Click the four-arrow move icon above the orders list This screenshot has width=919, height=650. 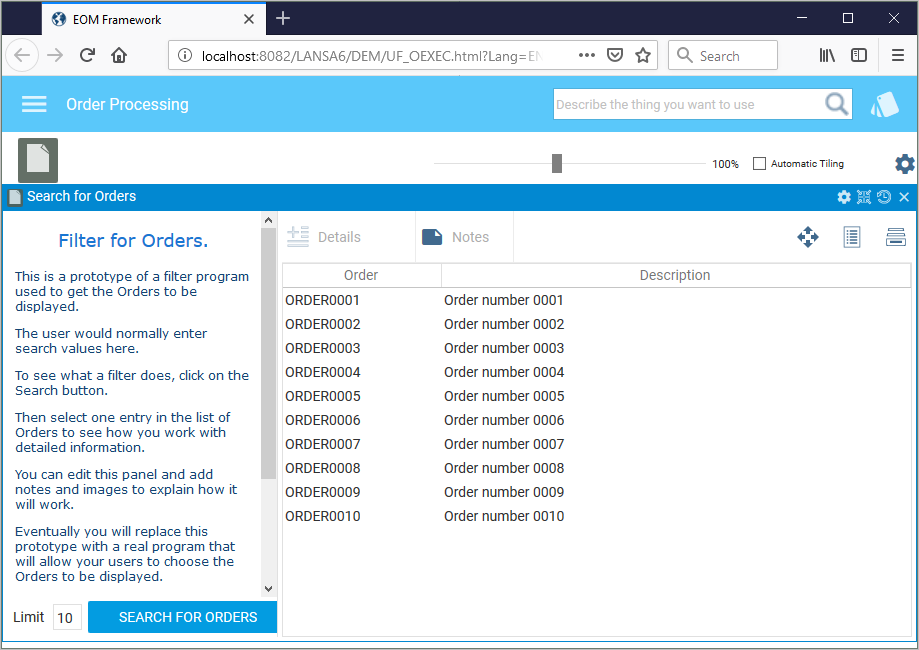click(808, 237)
